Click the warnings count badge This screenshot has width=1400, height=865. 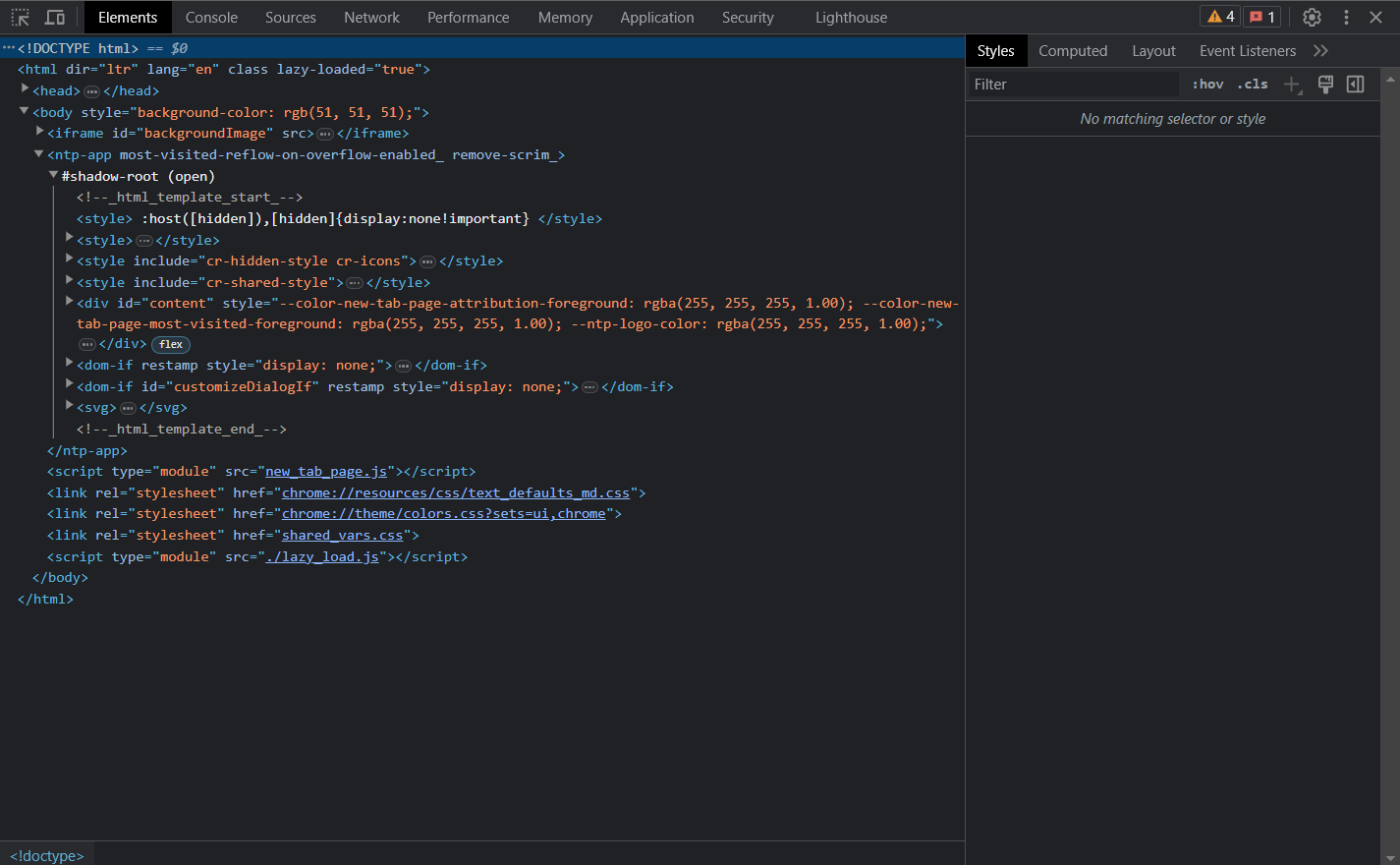pyautogui.click(x=1220, y=17)
